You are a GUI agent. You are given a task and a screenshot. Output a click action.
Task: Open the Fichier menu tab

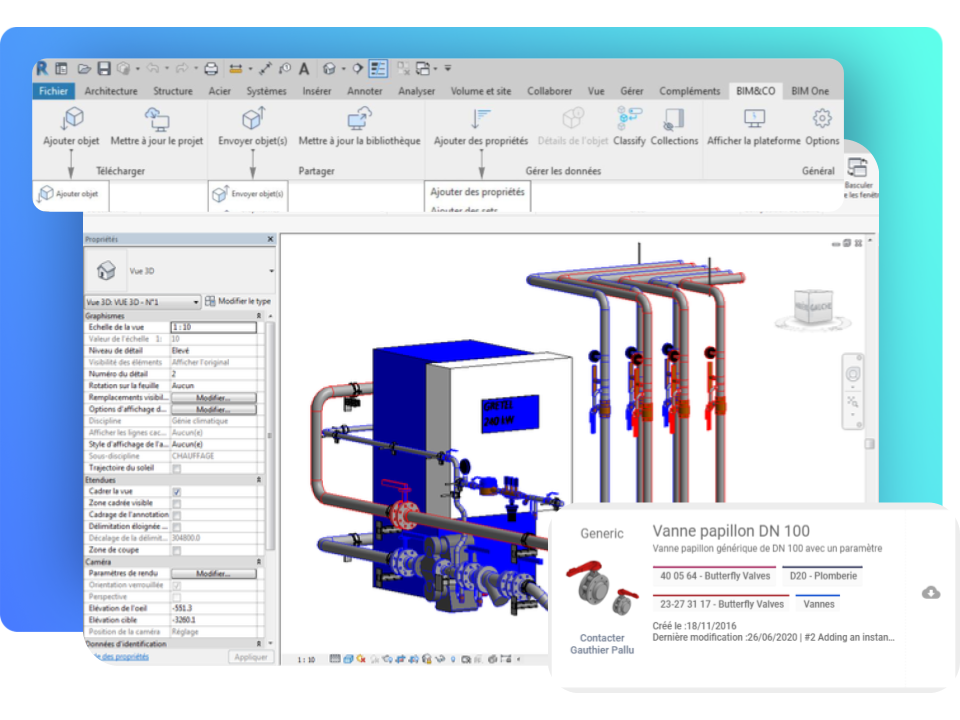[53, 91]
